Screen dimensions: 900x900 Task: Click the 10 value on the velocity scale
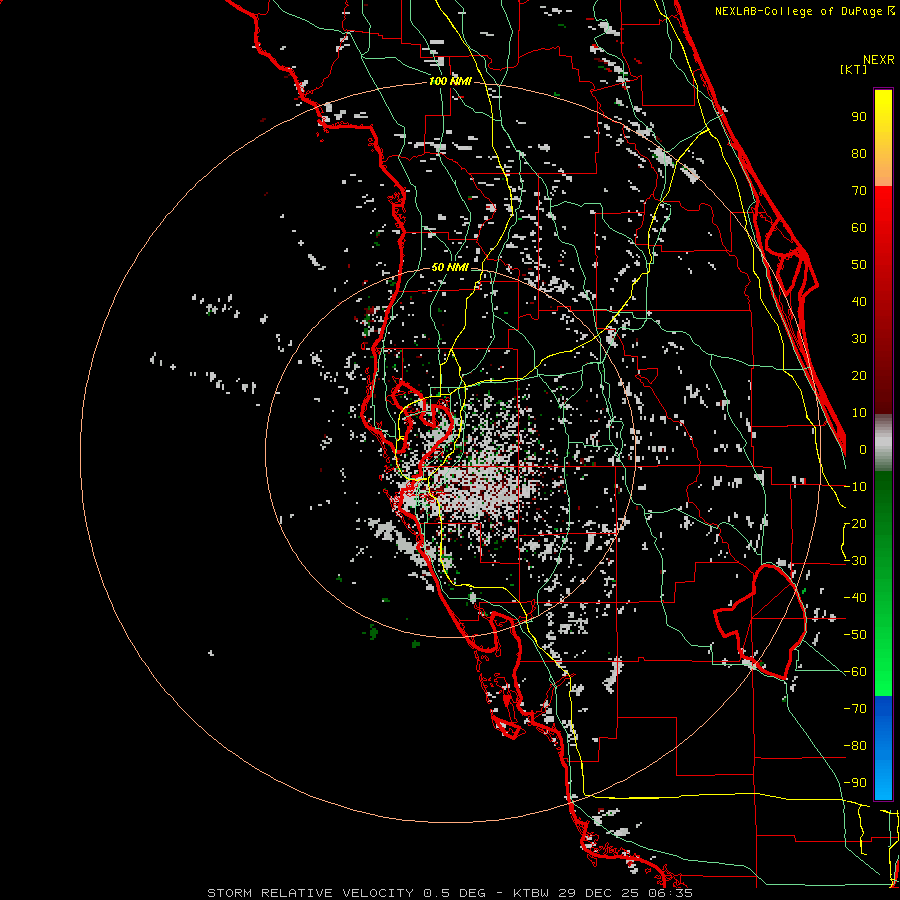click(859, 413)
